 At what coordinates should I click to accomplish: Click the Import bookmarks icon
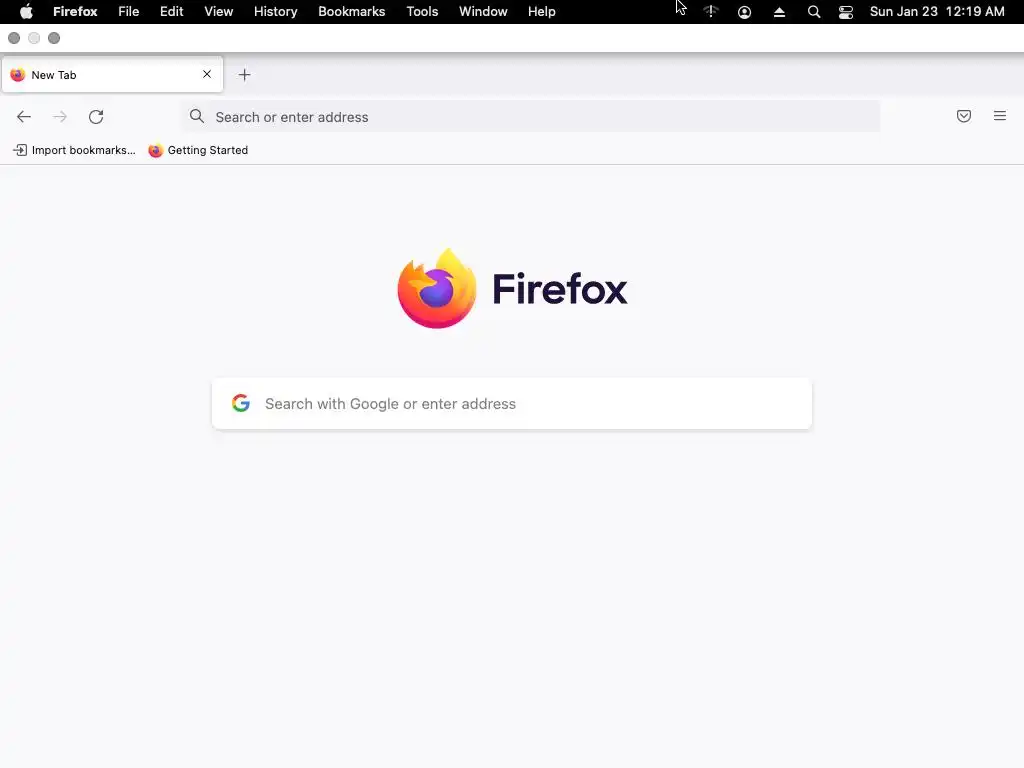pos(20,150)
